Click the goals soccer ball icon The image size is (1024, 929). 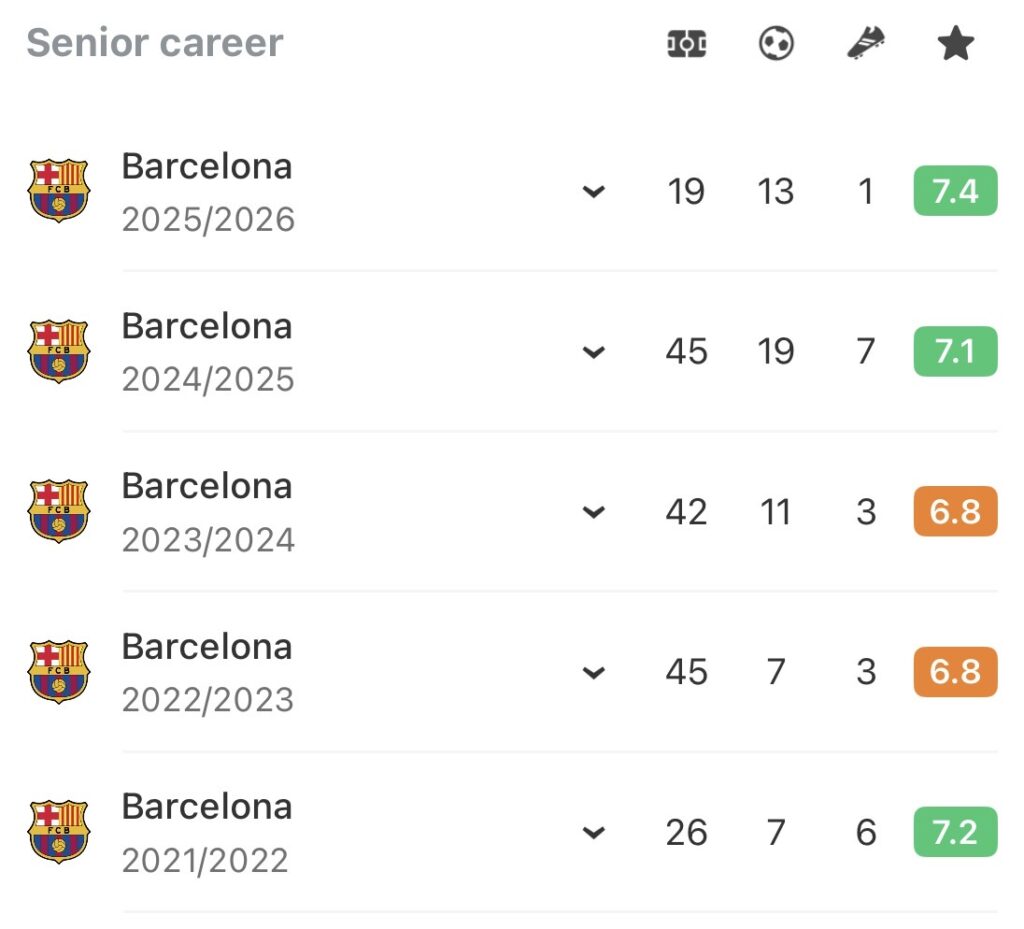(776, 44)
